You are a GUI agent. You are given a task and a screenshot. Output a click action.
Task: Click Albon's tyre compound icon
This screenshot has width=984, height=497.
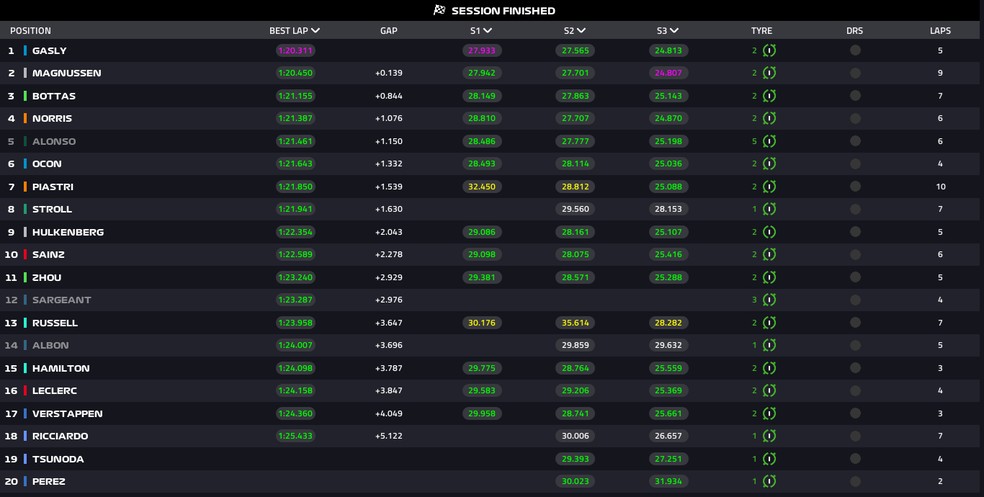[x=769, y=345]
